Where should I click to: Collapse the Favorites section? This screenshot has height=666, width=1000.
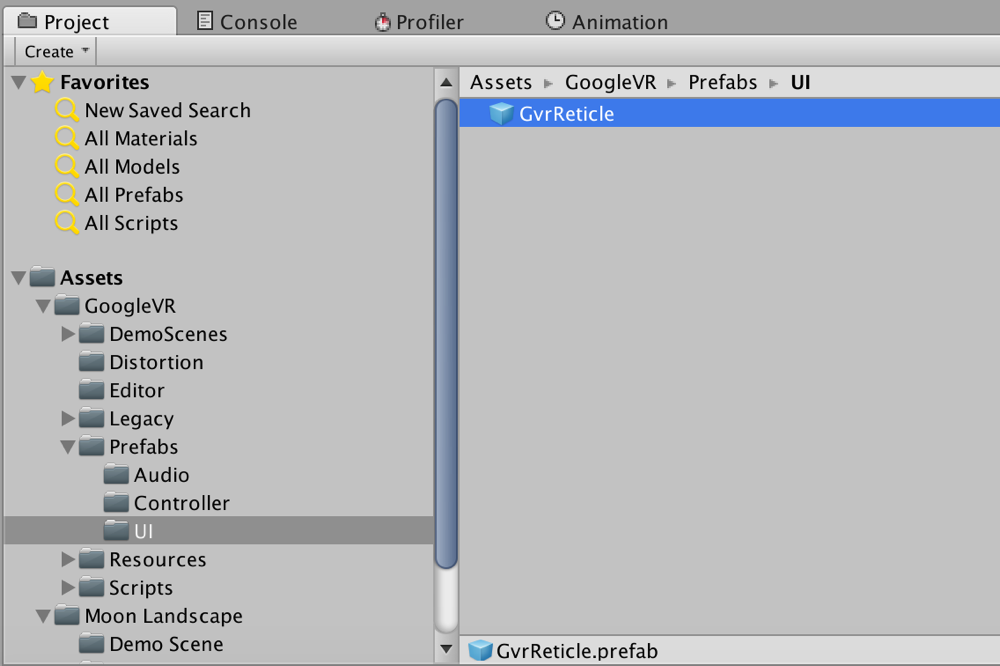18,82
